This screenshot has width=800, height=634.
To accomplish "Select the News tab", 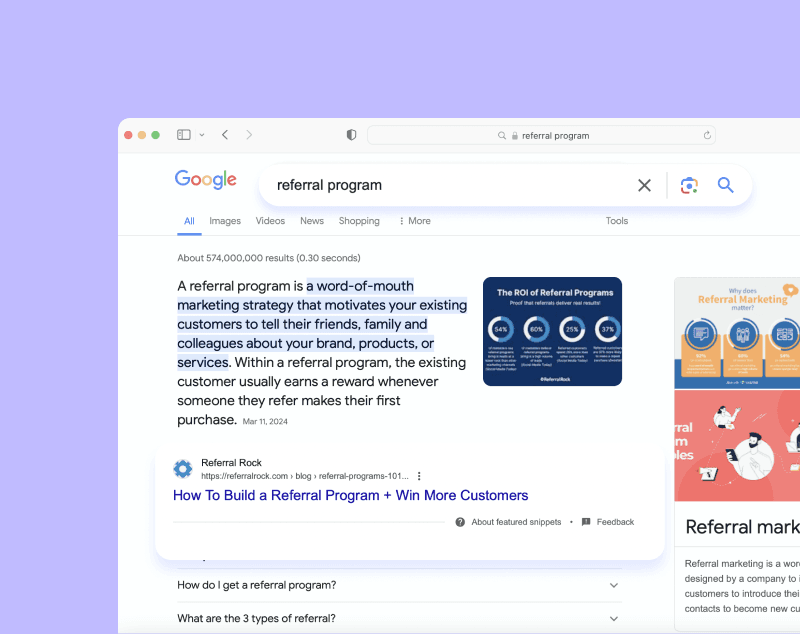I will tap(312, 221).
